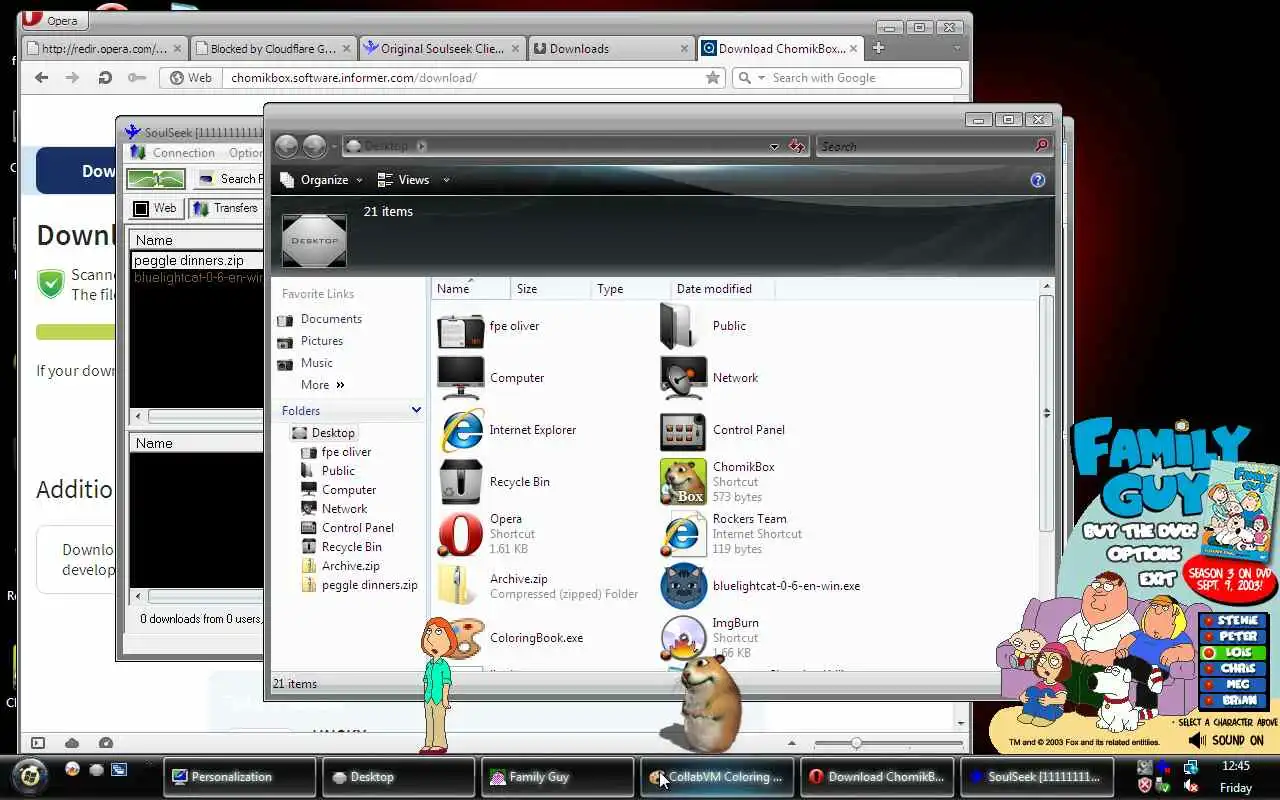Click OPTIONS on Family Guy widget
This screenshot has width=1280, height=800.
[x=1144, y=554]
